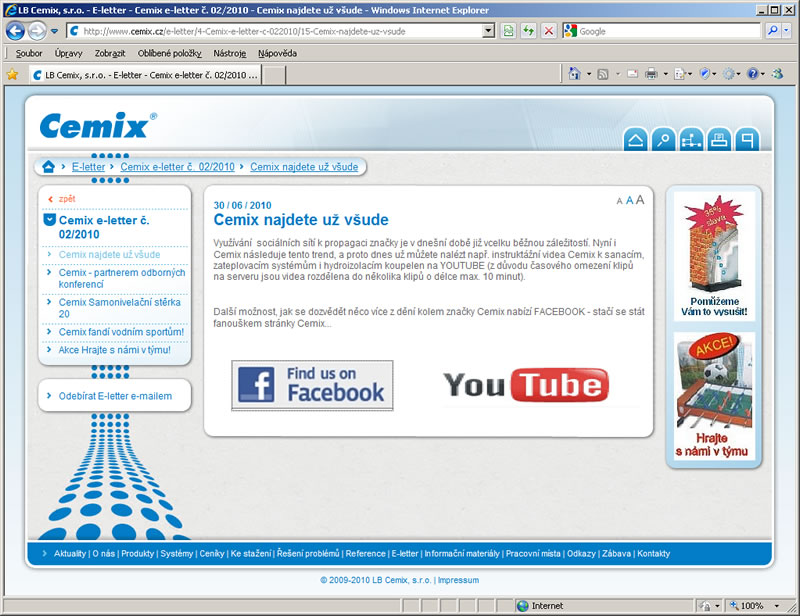800x616 pixels.
Task: Open the Find us on Facebook banner
Action: tap(312, 385)
